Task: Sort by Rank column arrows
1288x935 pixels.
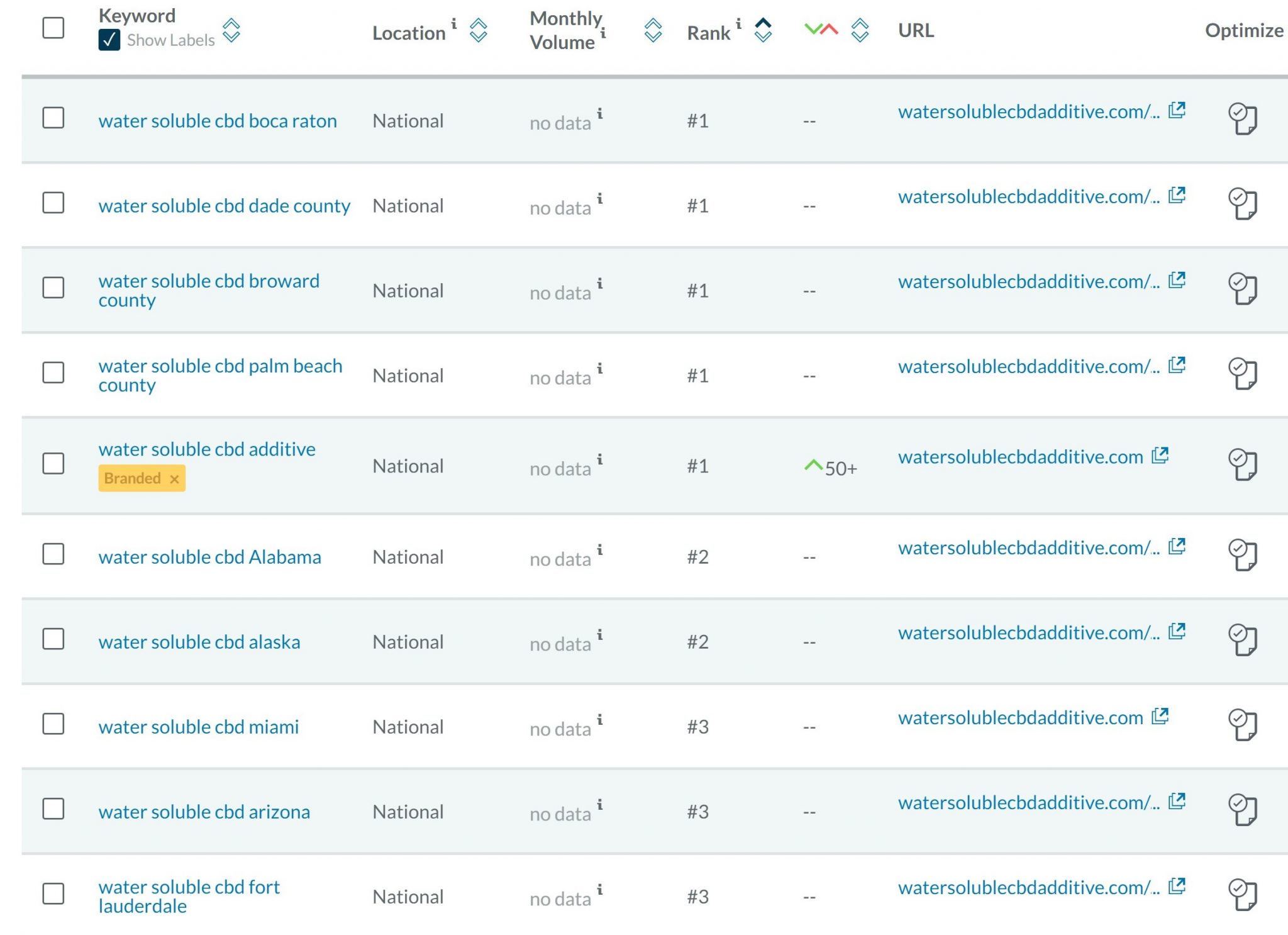Action: pos(763,30)
